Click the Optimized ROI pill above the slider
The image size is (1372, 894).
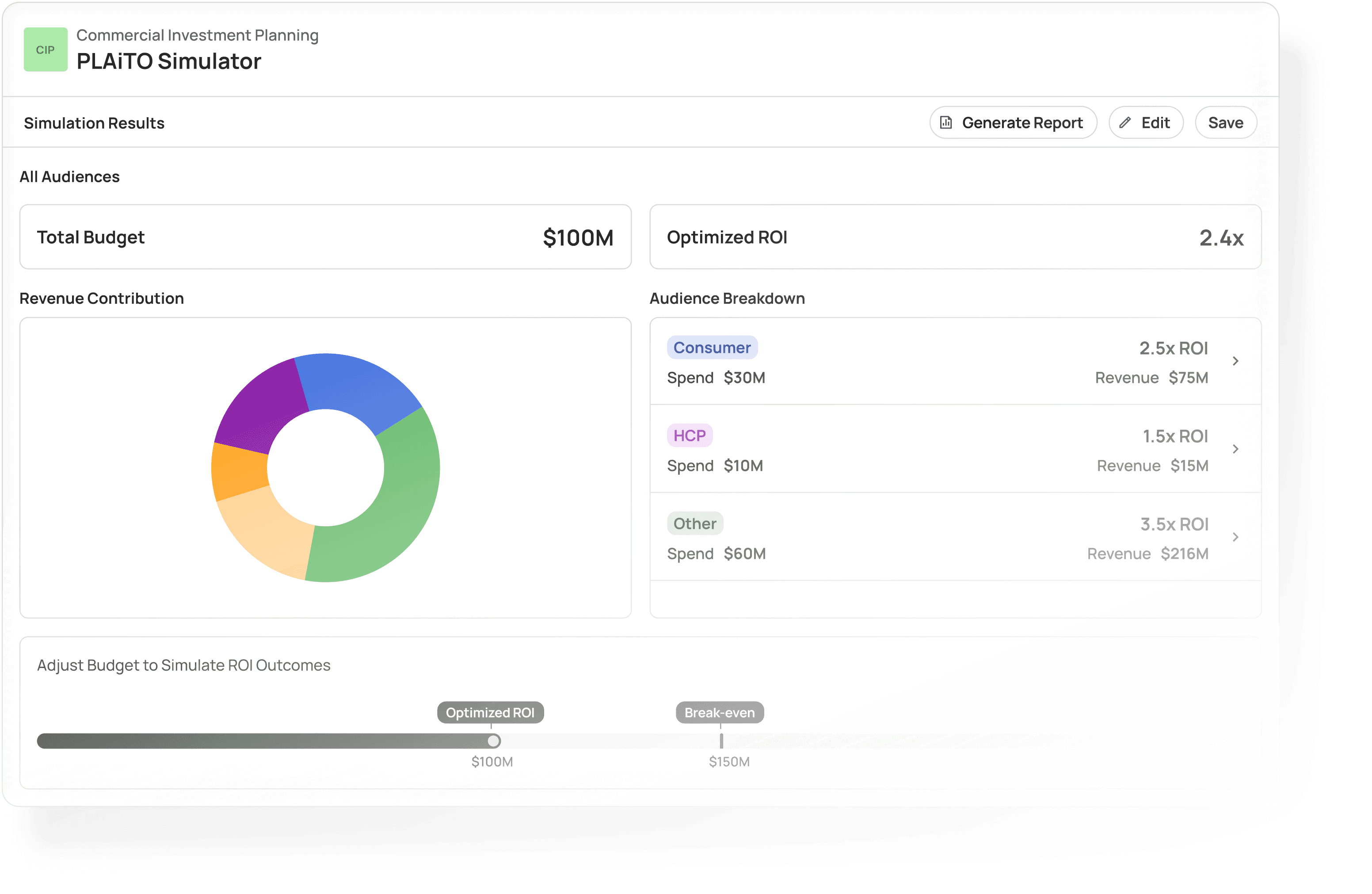pyautogui.click(x=490, y=712)
